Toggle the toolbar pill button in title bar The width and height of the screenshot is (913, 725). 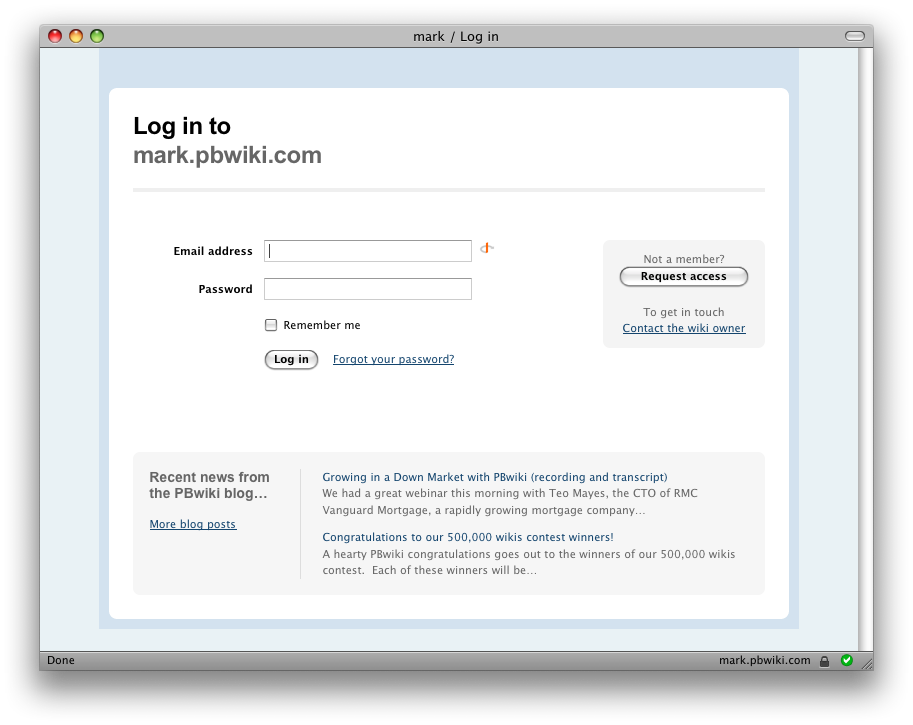(x=854, y=36)
